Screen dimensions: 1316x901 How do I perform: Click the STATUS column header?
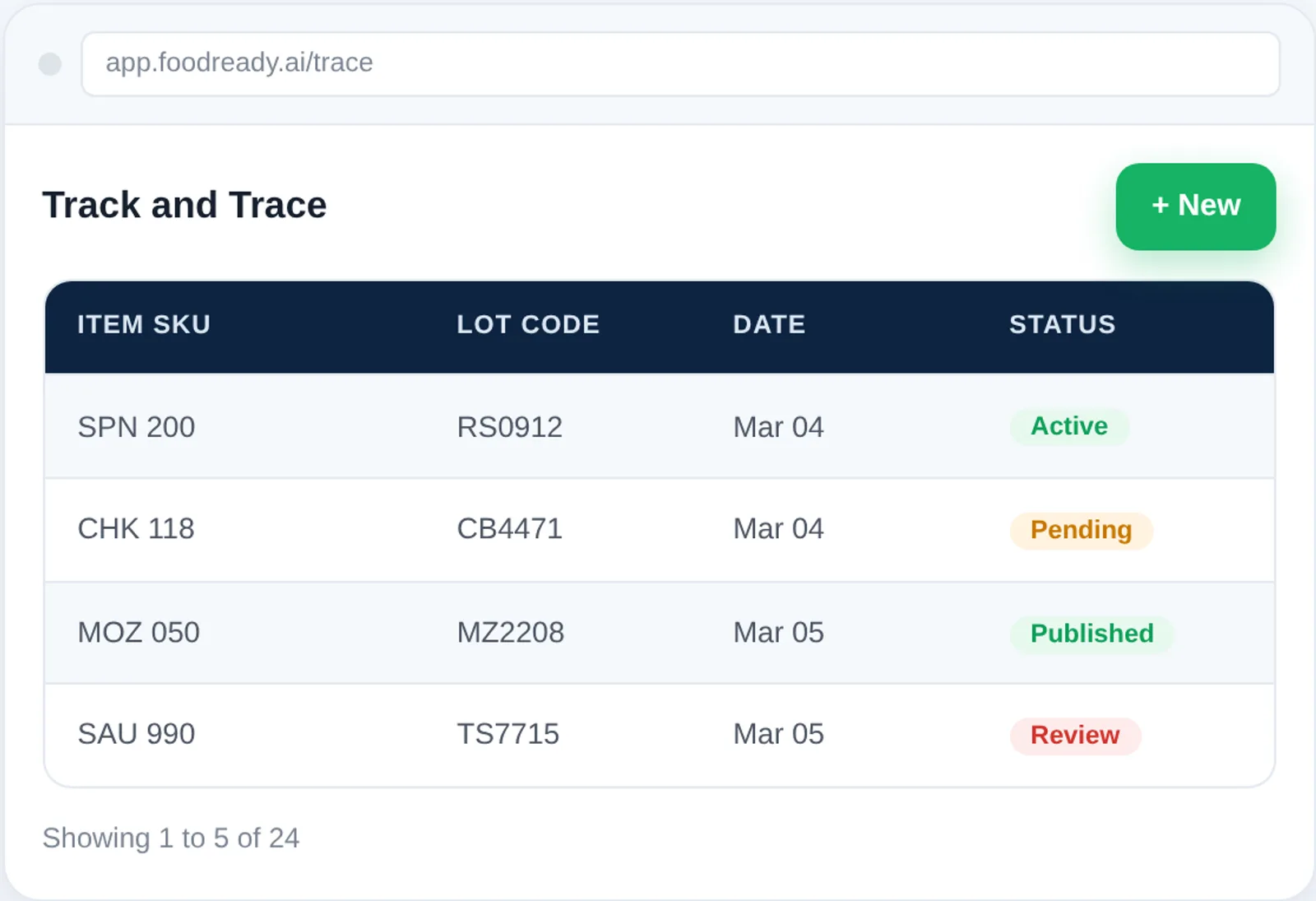coord(1062,324)
